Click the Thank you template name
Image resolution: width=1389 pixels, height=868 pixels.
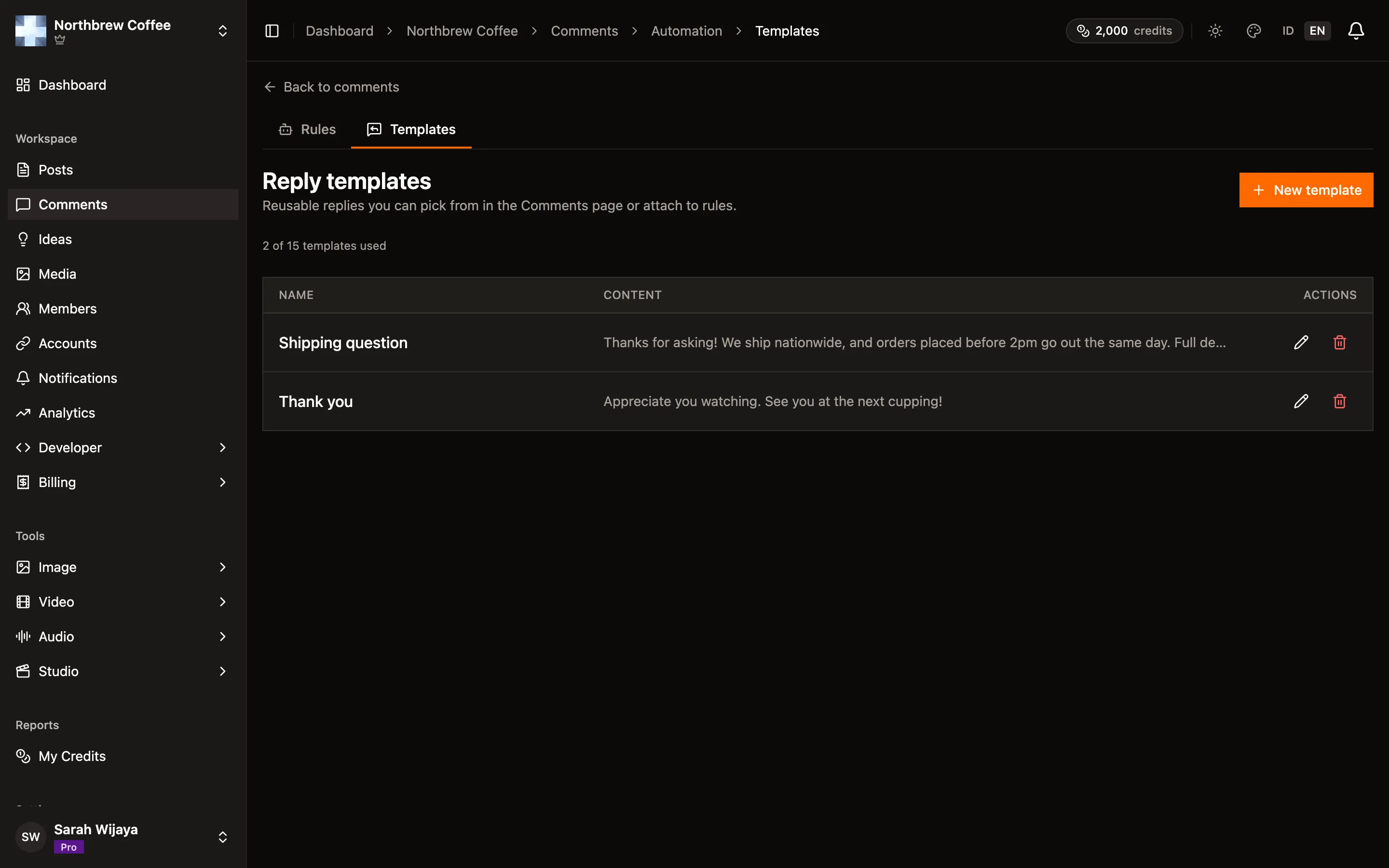(x=316, y=401)
